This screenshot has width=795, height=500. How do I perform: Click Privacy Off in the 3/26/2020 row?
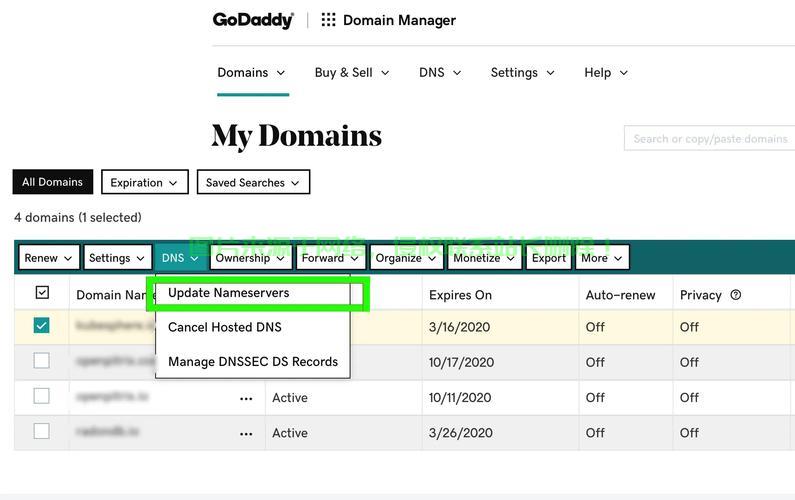click(x=689, y=433)
